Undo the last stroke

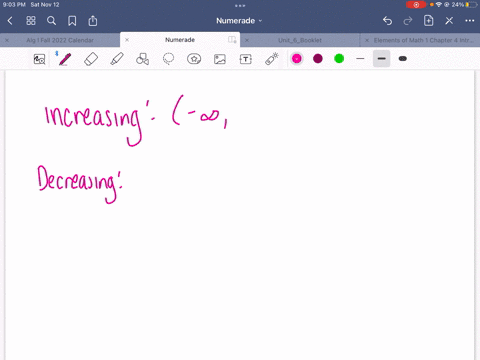387,21
